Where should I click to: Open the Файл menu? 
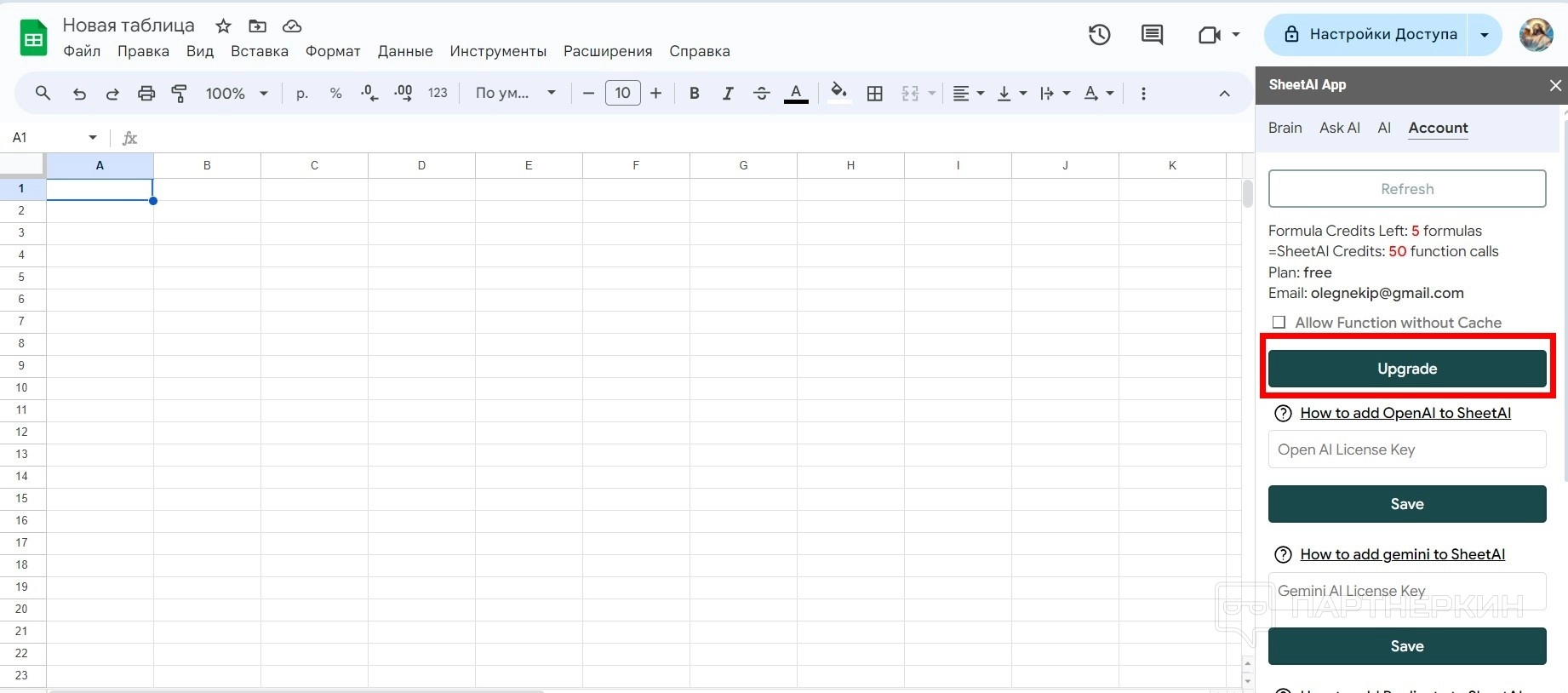[x=82, y=51]
